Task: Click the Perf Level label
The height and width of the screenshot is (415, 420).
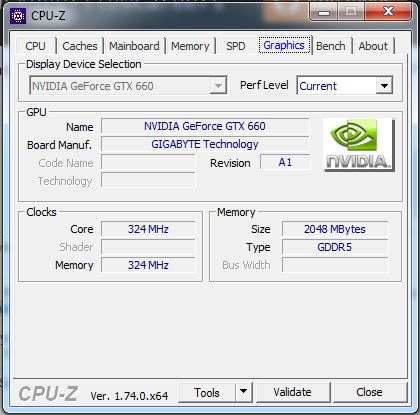Action: point(264,85)
